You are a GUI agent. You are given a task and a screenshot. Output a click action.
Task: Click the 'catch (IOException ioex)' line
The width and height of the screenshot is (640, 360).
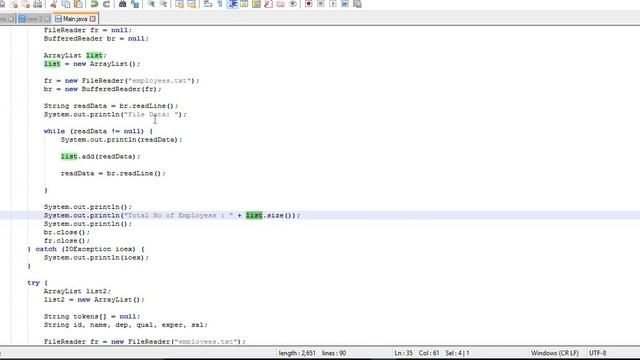pyautogui.click(x=86, y=249)
